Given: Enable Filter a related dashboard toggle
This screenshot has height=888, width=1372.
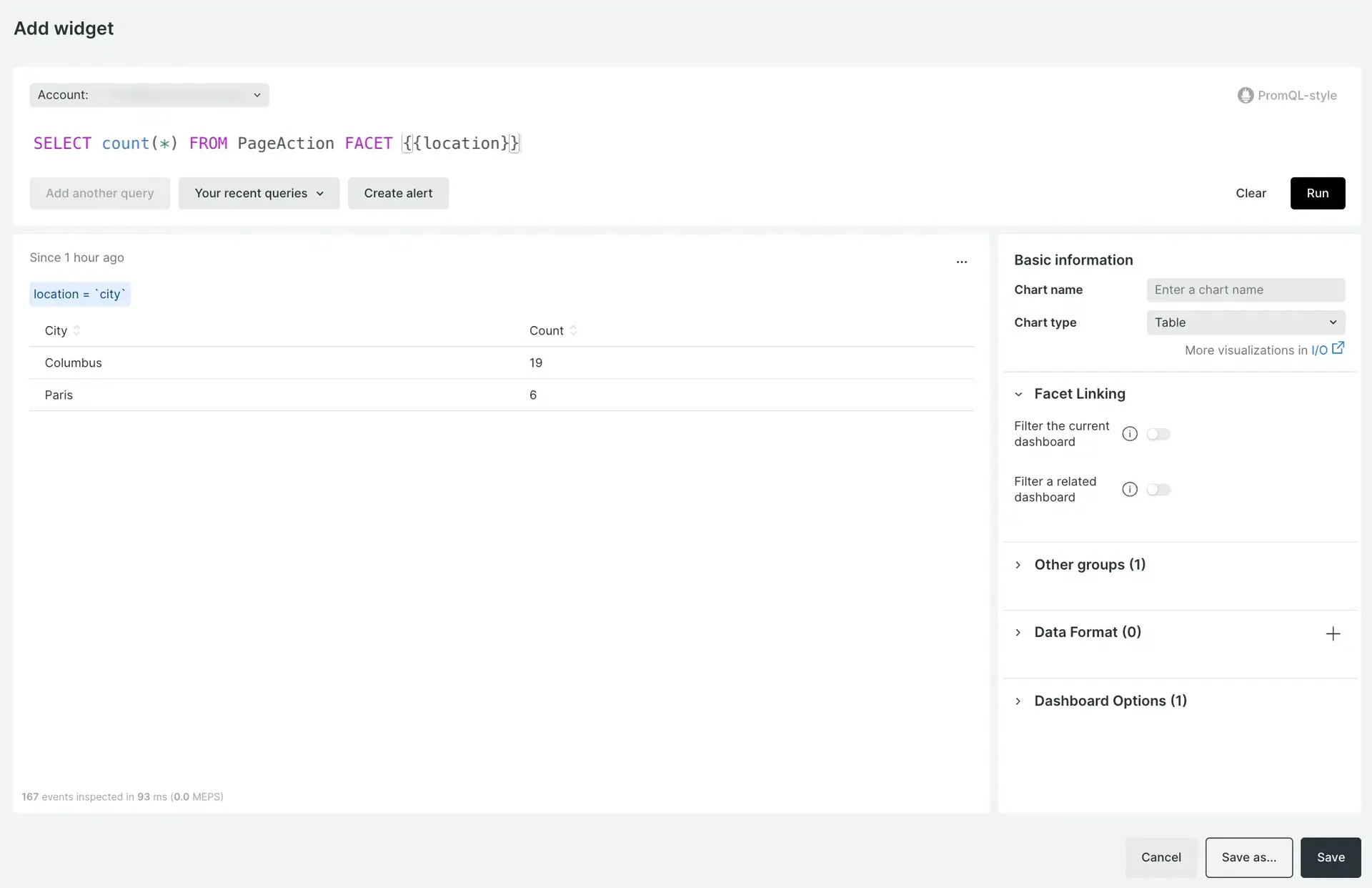Looking at the screenshot, I should (x=1158, y=490).
